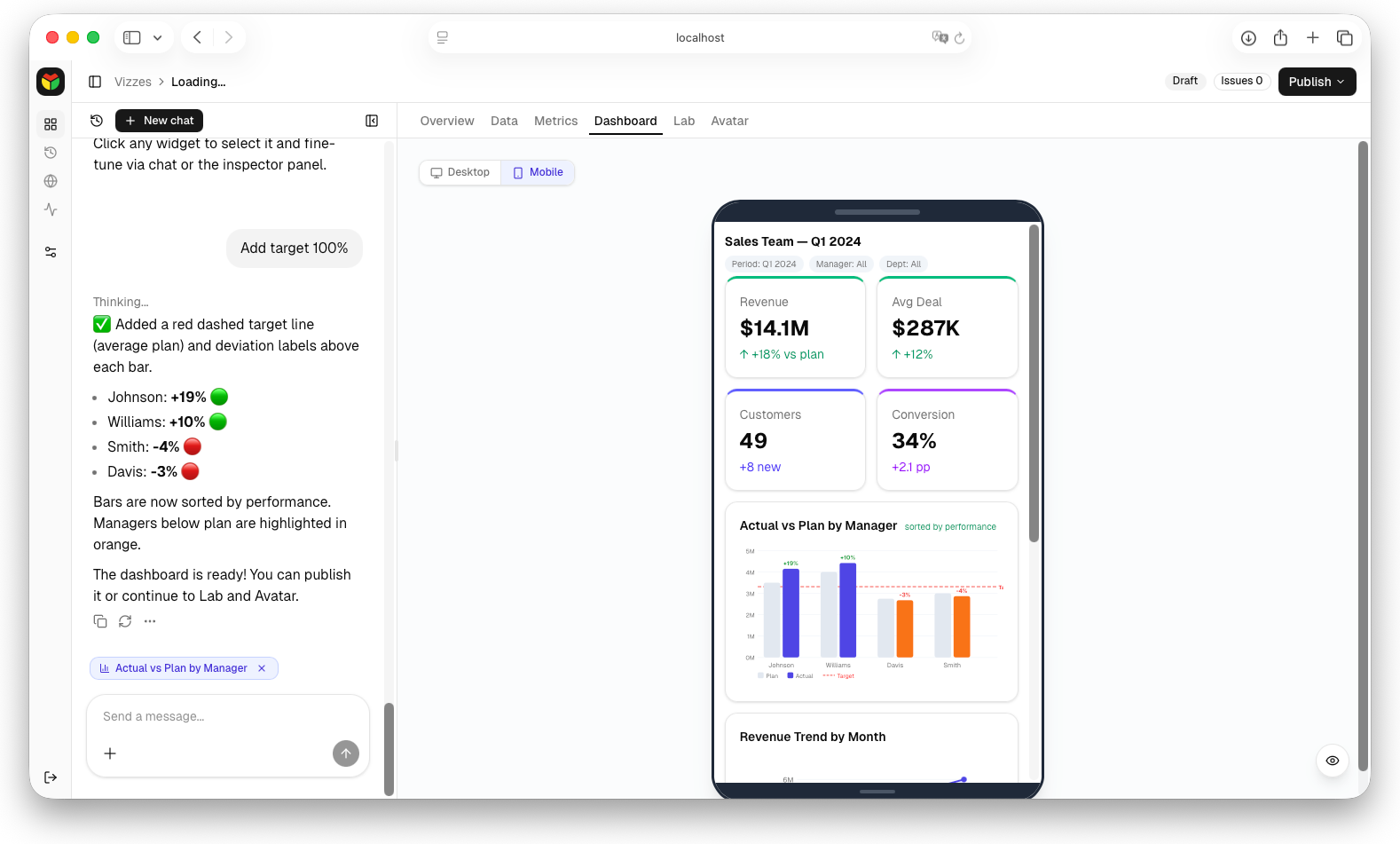1400x844 pixels.
Task: Toggle the sidebar panel icon beside Vizzes
Action: click(x=95, y=82)
